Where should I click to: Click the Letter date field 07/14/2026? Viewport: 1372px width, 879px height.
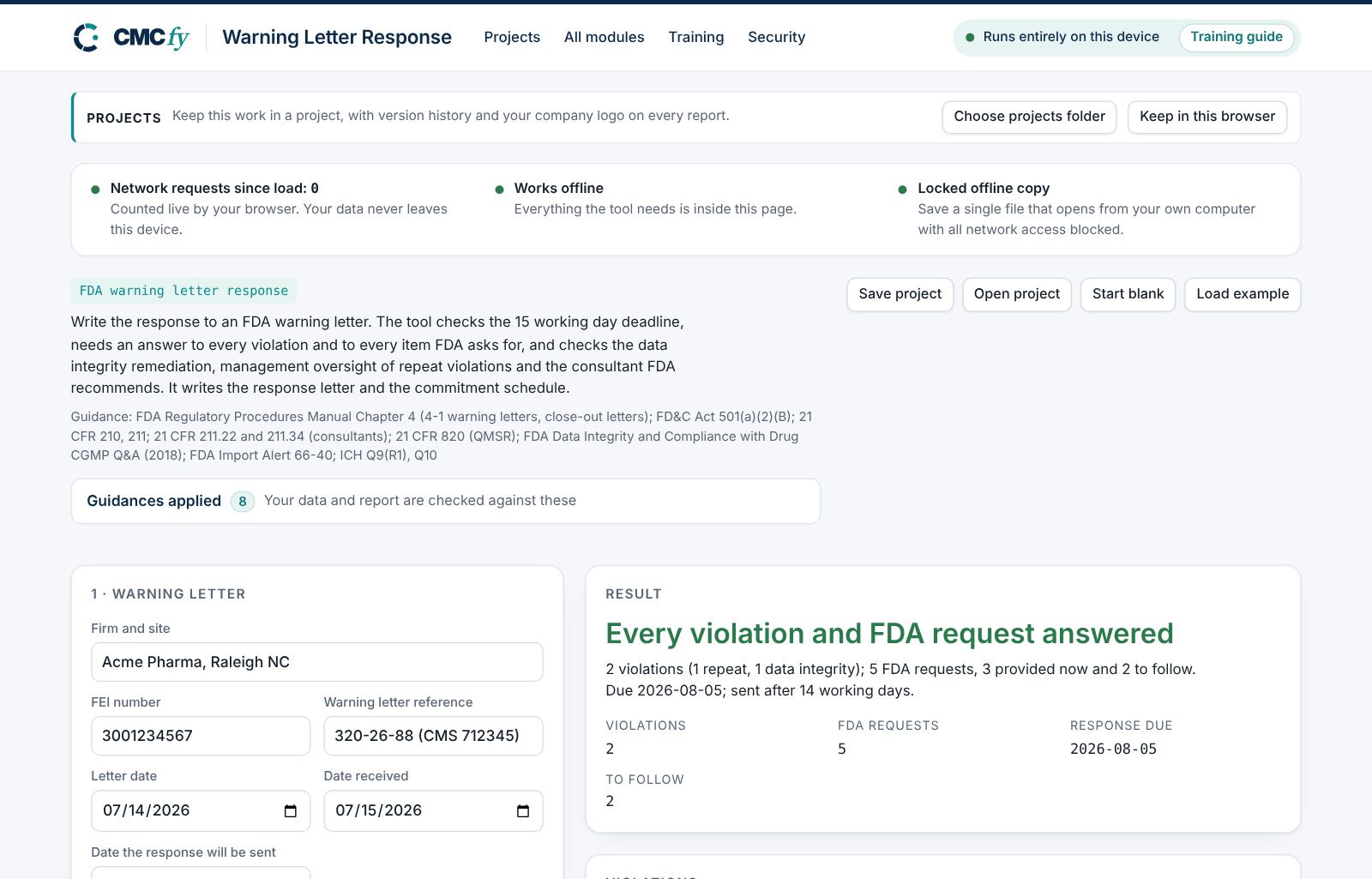(x=201, y=810)
